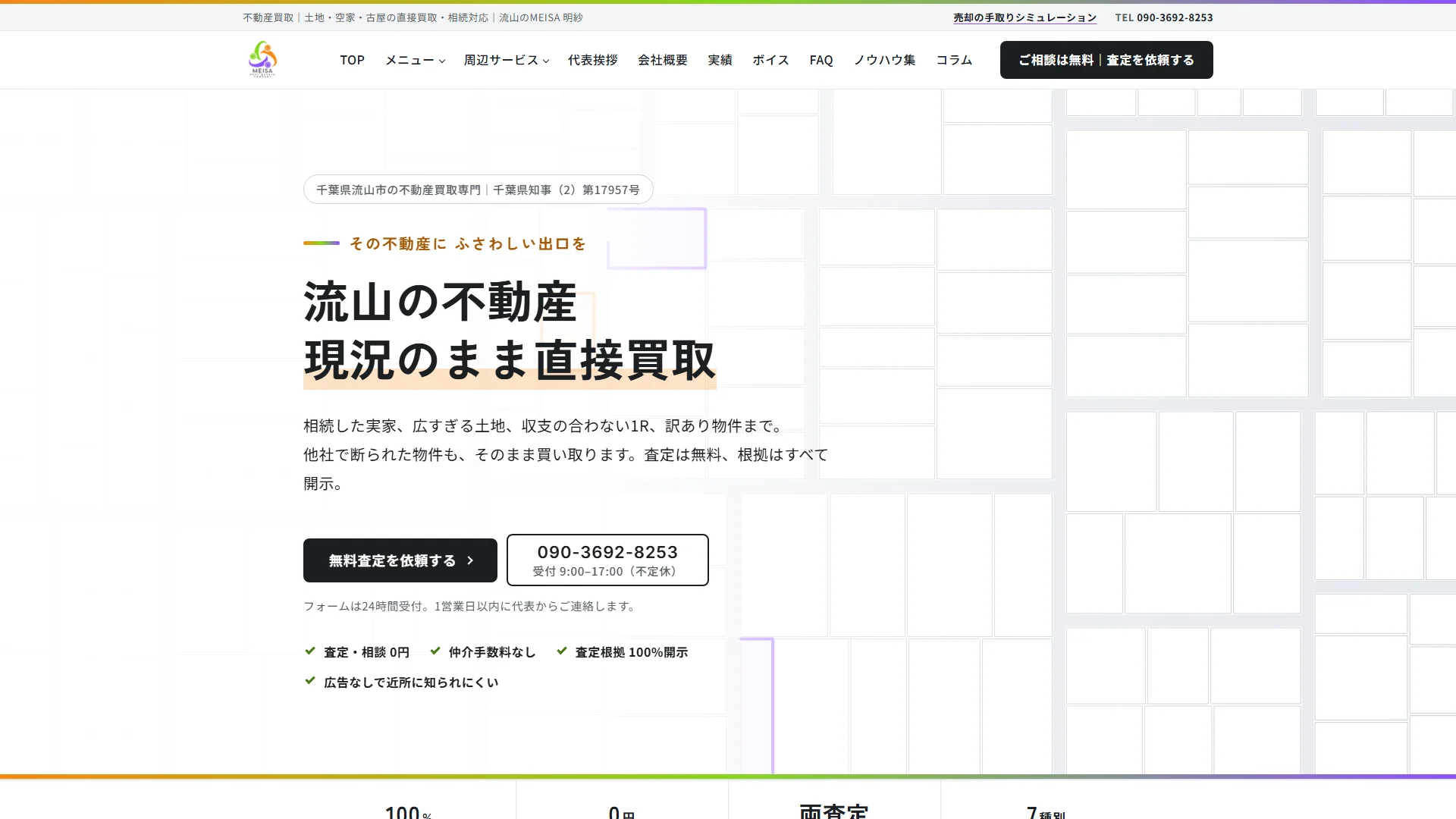Click the arrow in 無料査定を依頼する button
The width and height of the screenshot is (1456, 819).
[470, 560]
